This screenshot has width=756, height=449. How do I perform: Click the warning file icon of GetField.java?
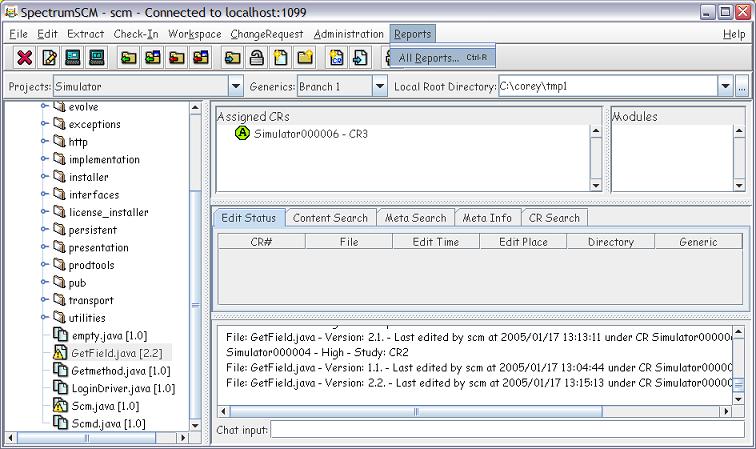(60, 353)
